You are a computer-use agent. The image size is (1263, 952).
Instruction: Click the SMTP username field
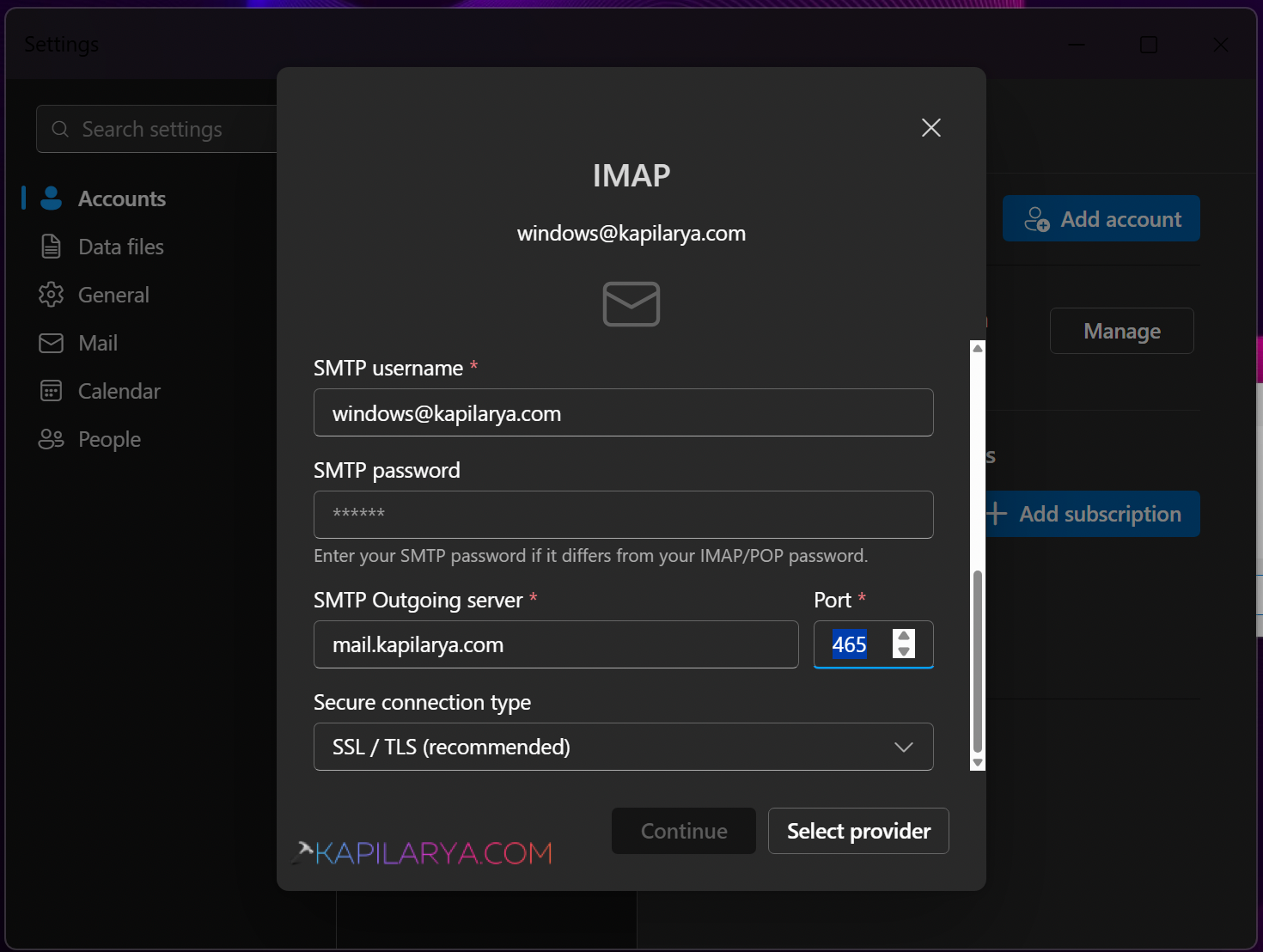coord(624,412)
